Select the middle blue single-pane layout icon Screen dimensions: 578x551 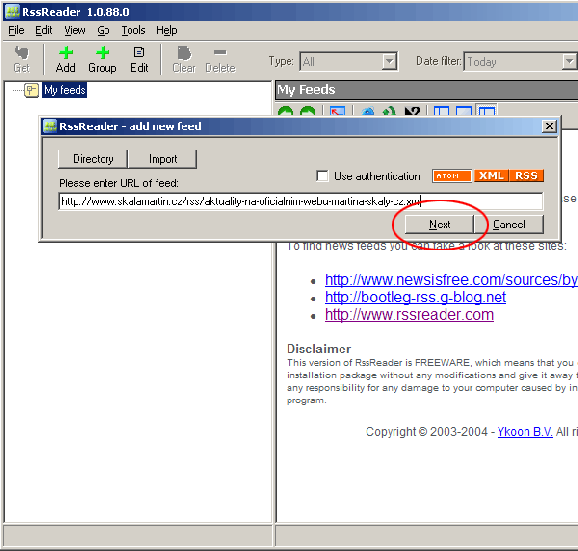point(464,111)
